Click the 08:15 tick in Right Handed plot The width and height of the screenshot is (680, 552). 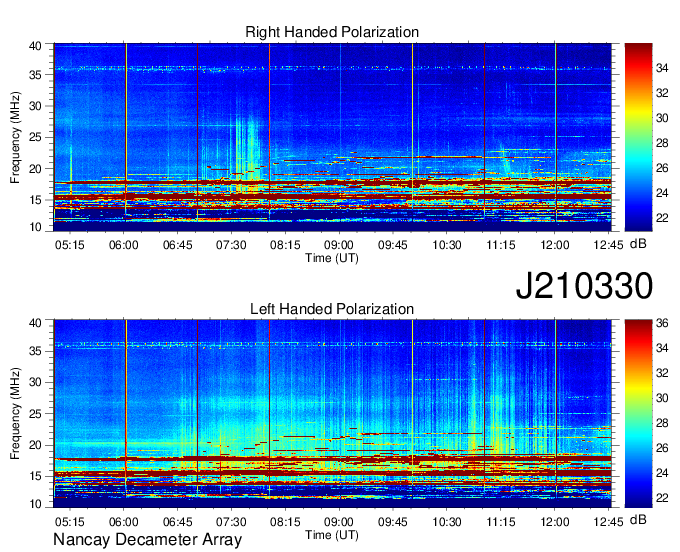pos(285,245)
